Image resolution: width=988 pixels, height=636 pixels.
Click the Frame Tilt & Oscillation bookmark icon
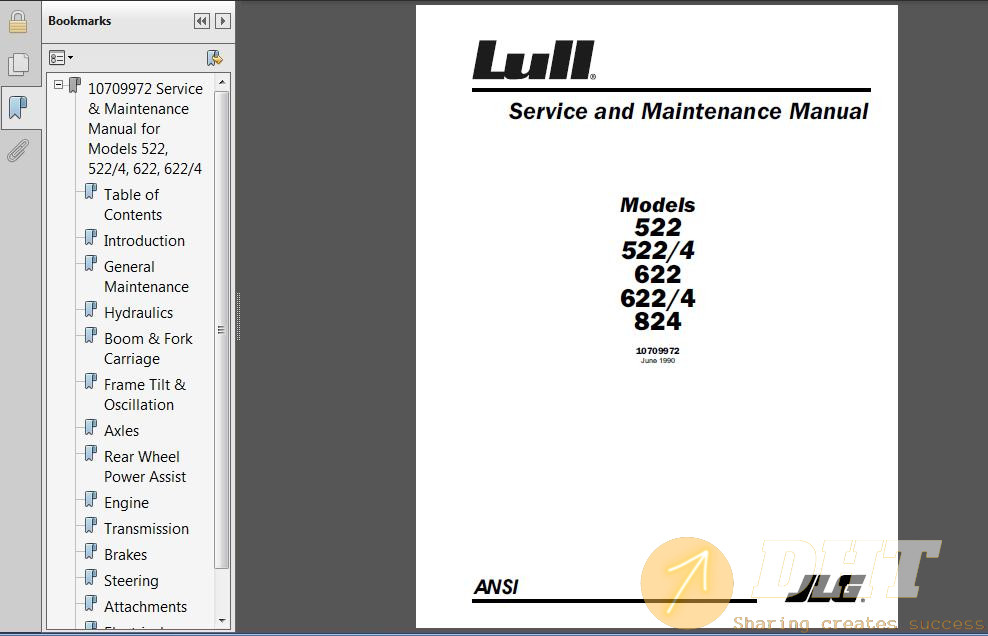91,381
